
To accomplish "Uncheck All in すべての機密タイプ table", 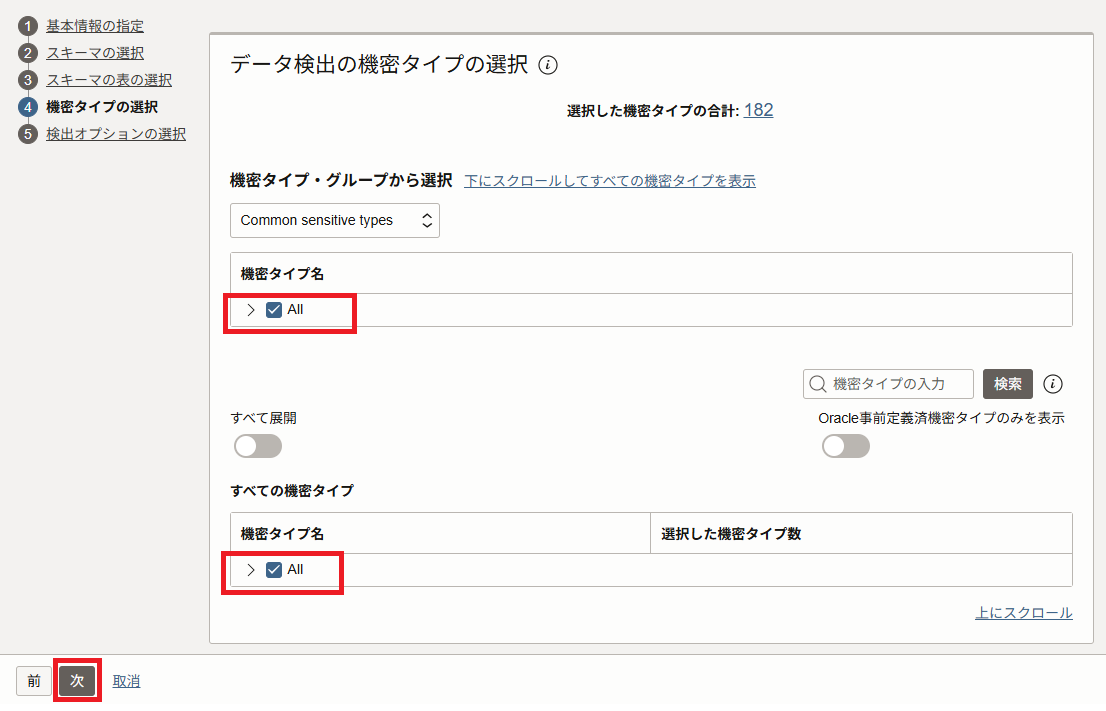I will (274, 570).
